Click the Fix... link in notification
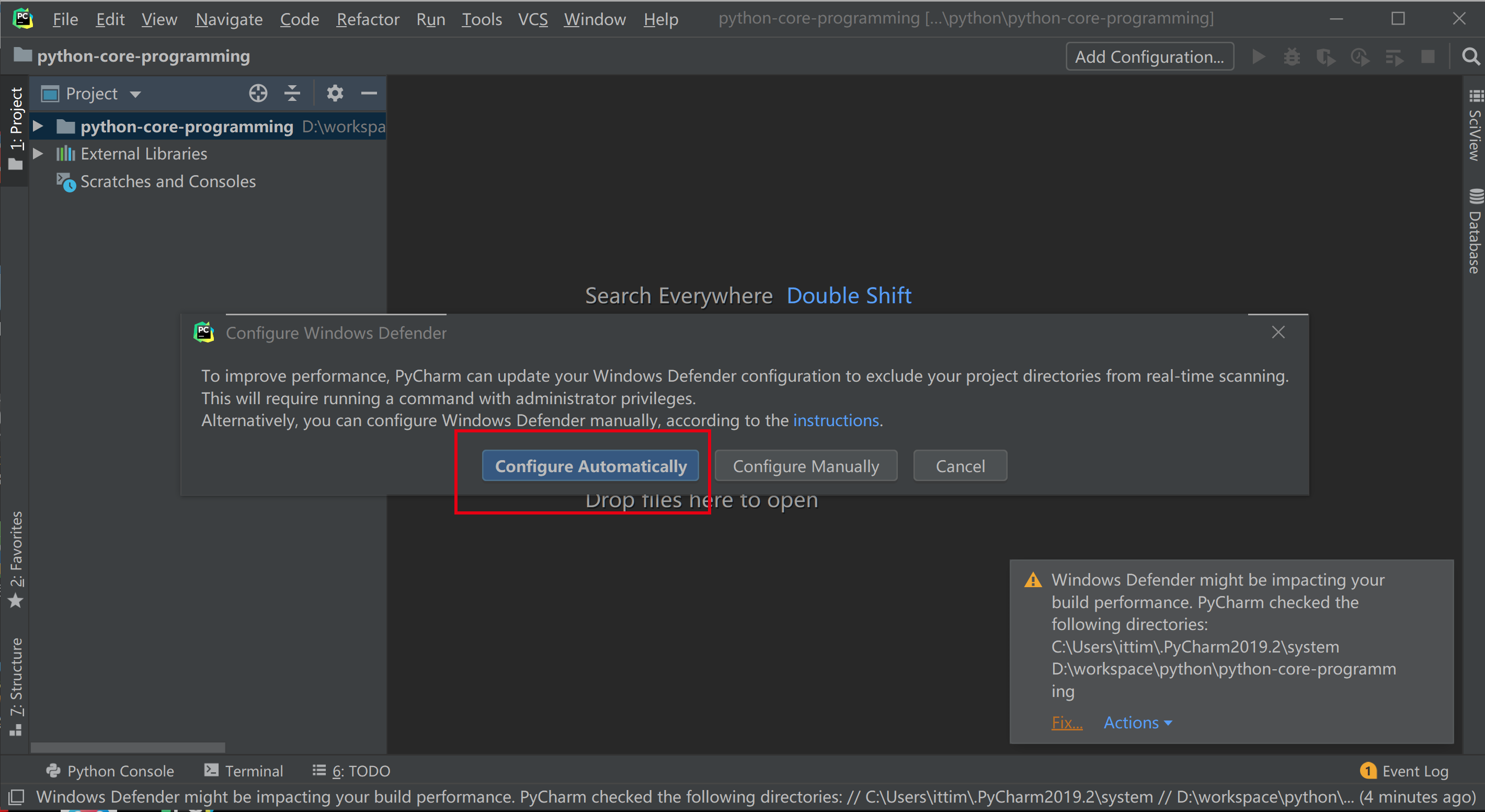The image size is (1485, 812). 1067,722
